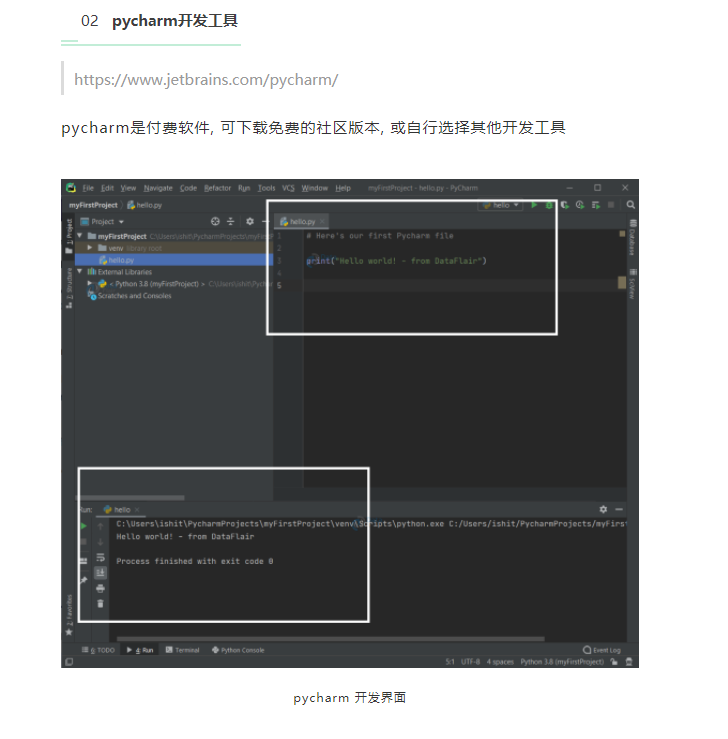This screenshot has height=739, width=728.
Task: Open the Project view dropdown
Action: [102, 222]
